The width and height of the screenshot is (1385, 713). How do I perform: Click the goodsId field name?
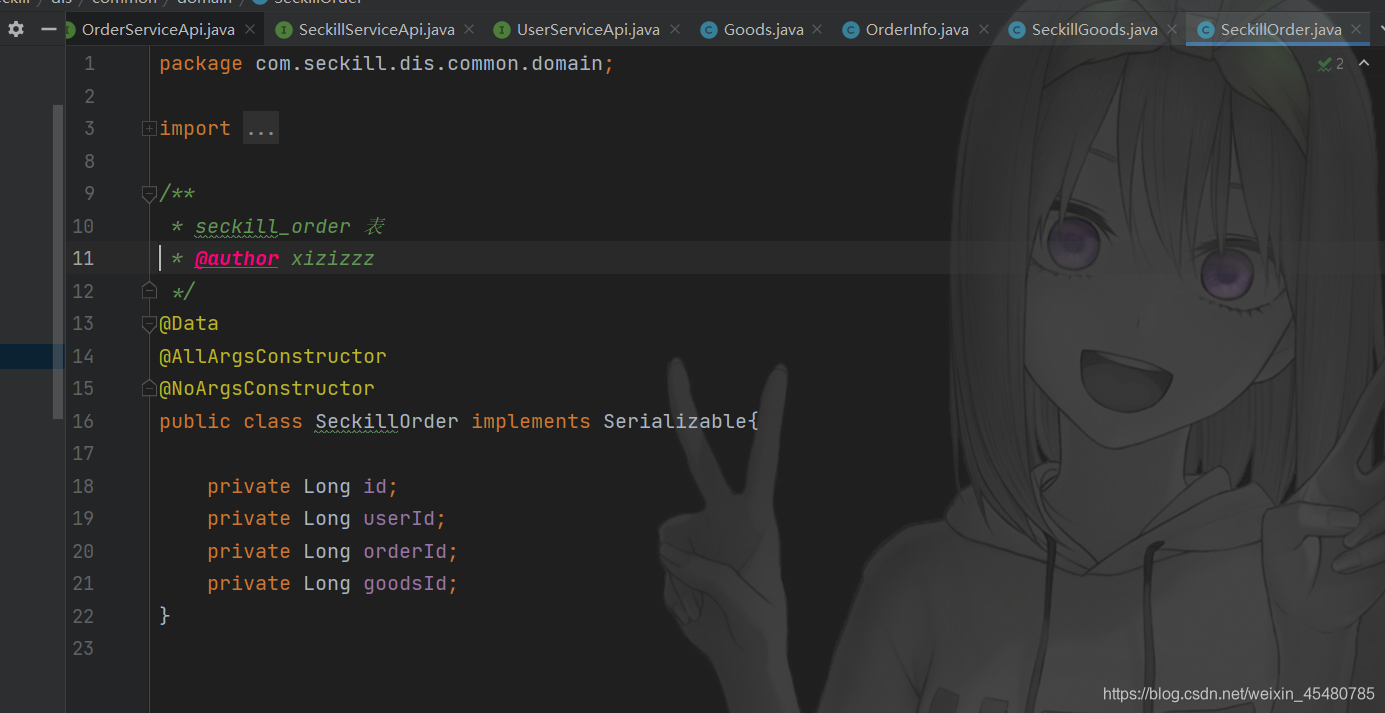point(405,583)
